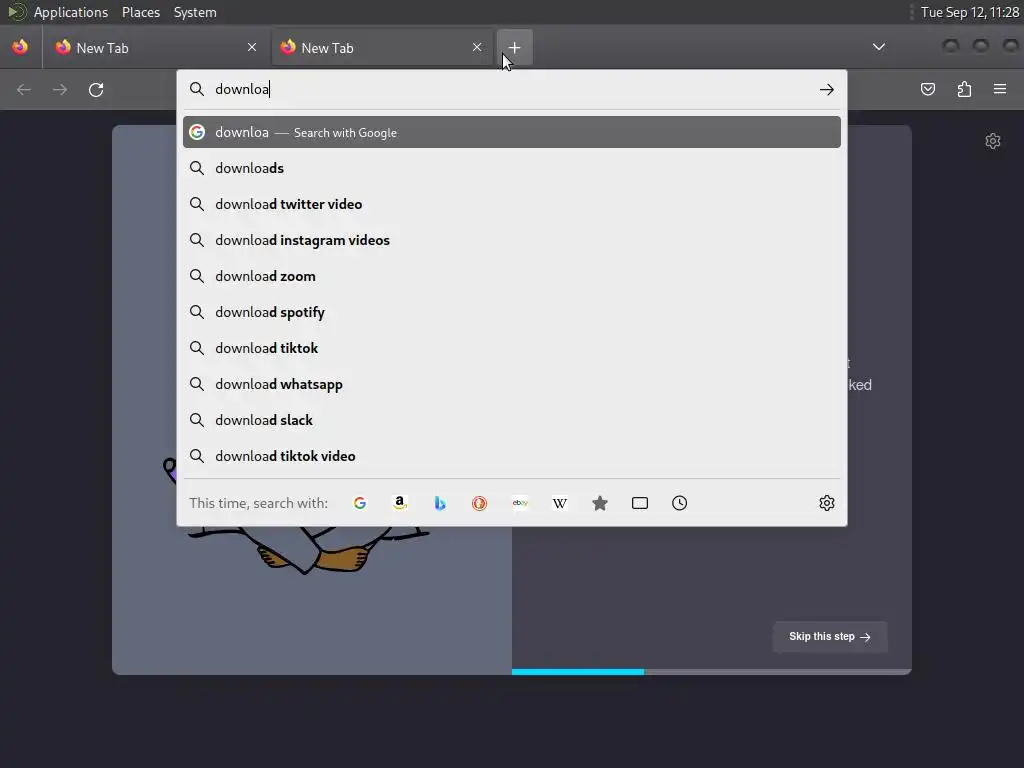Screen dimensions: 1024x768
Task: Select suggestion 'download tiktok'
Action: tap(512, 348)
